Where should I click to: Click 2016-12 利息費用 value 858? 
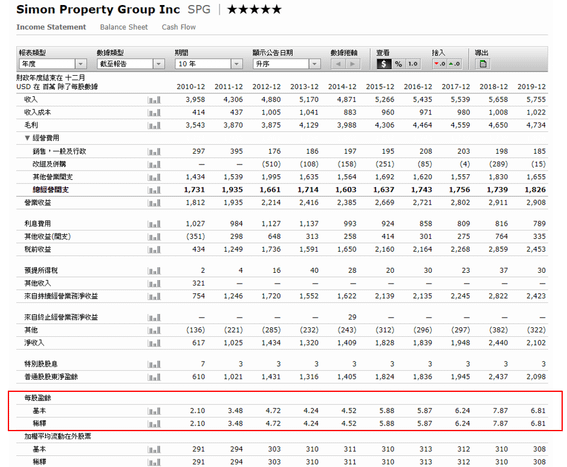[426, 224]
